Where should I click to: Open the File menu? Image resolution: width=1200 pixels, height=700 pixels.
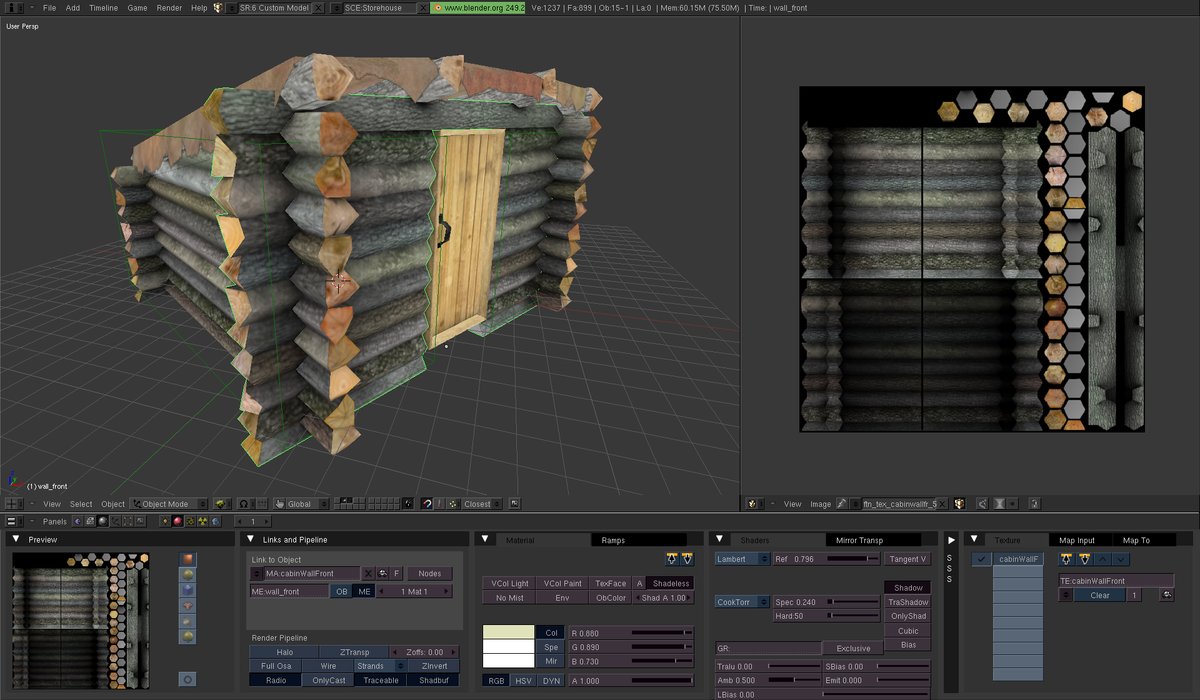point(49,7)
